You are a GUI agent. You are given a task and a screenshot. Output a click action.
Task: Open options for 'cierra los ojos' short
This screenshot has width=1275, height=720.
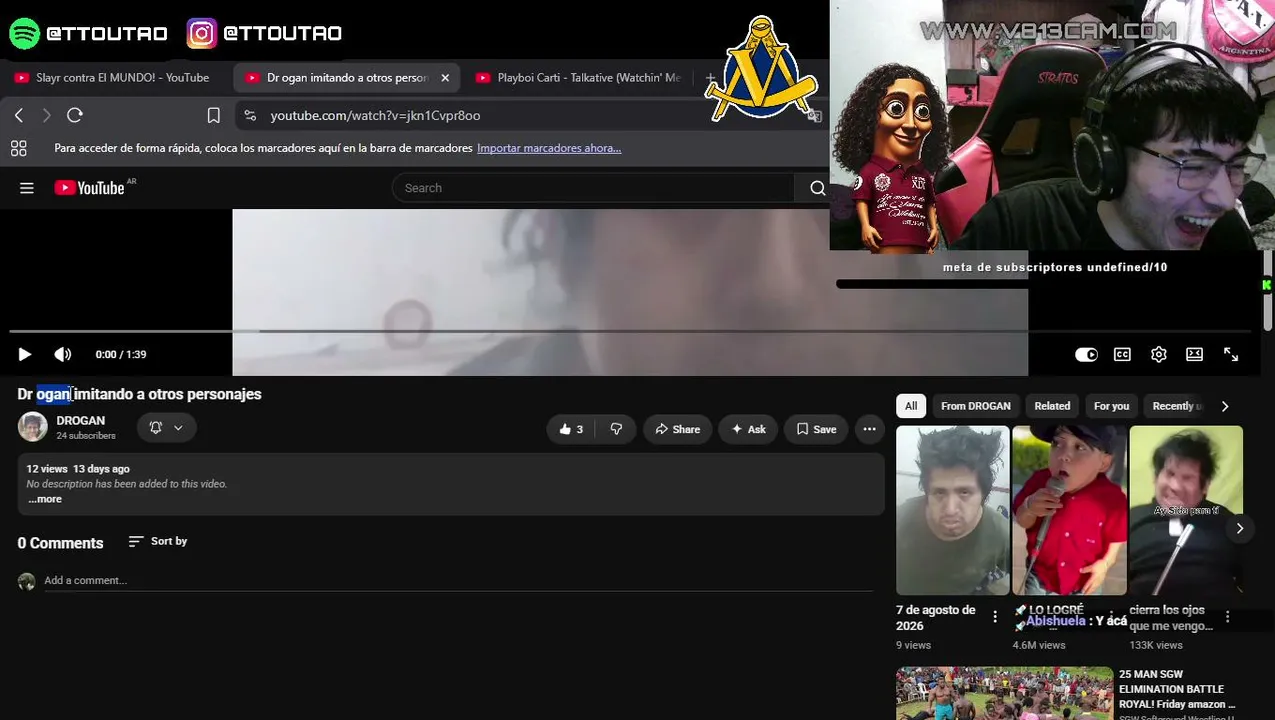pyautogui.click(x=1227, y=617)
